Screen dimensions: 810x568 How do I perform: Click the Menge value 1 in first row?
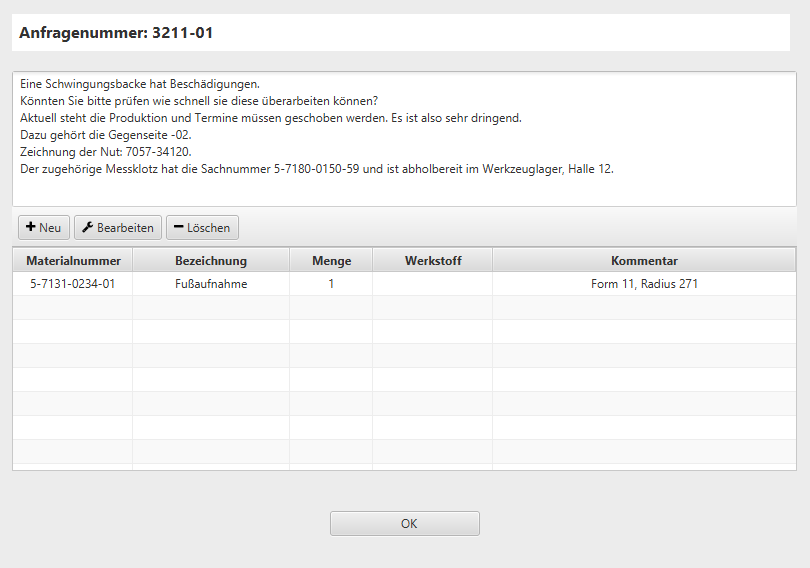tap(331, 284)
